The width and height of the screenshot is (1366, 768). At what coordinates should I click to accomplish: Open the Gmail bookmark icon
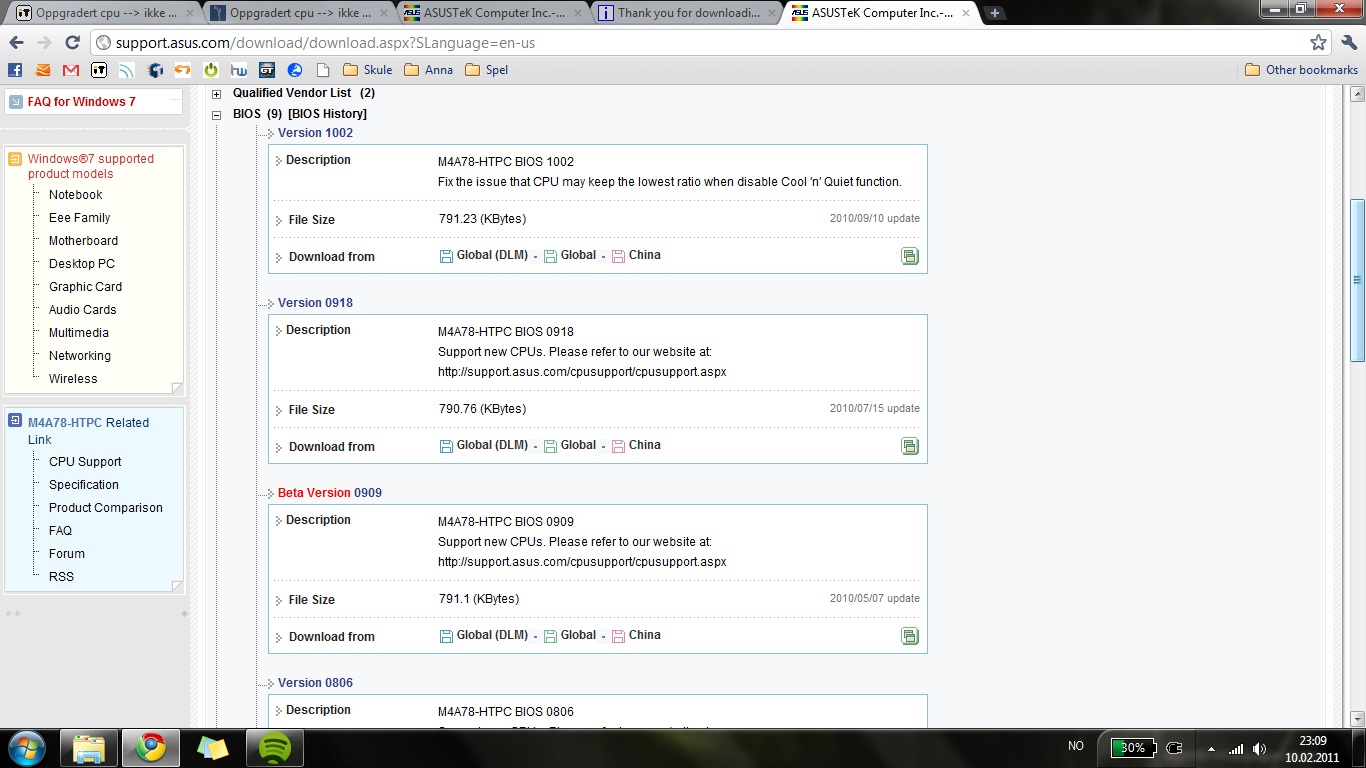pyautogui.click(x=70, y=70)
